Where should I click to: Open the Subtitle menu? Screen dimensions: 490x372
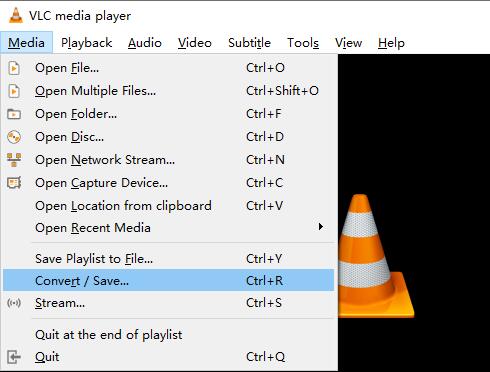point(249,43)
